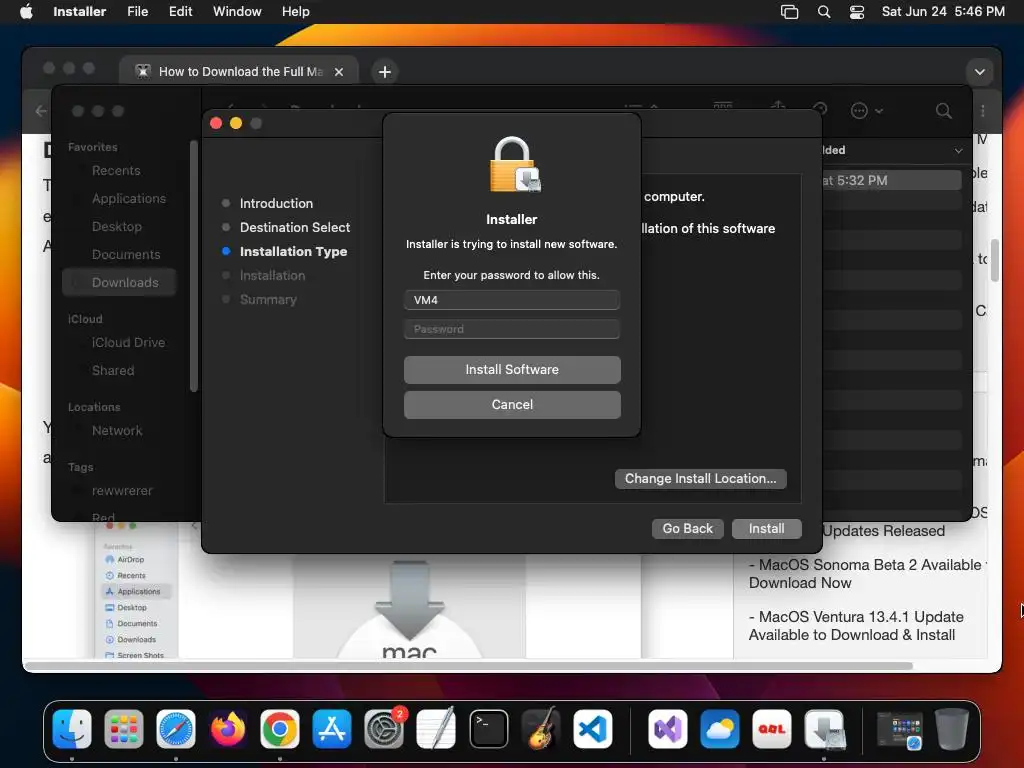1024x768 pixels.
Task: Open Control Center in menu bar
Action: (857, 12)
